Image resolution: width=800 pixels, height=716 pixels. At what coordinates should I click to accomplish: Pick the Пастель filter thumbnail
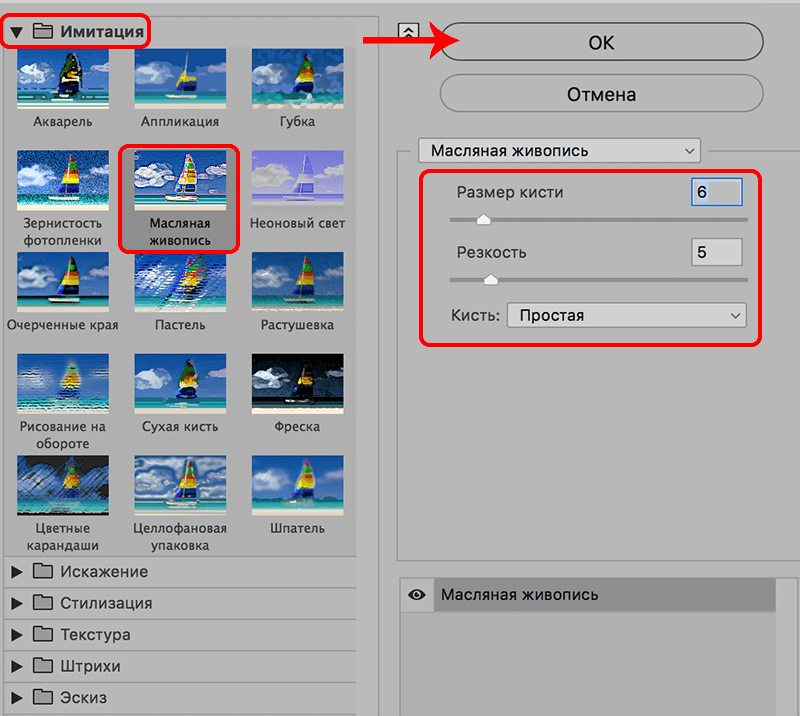pyautogui.click(x=179, y=282)
